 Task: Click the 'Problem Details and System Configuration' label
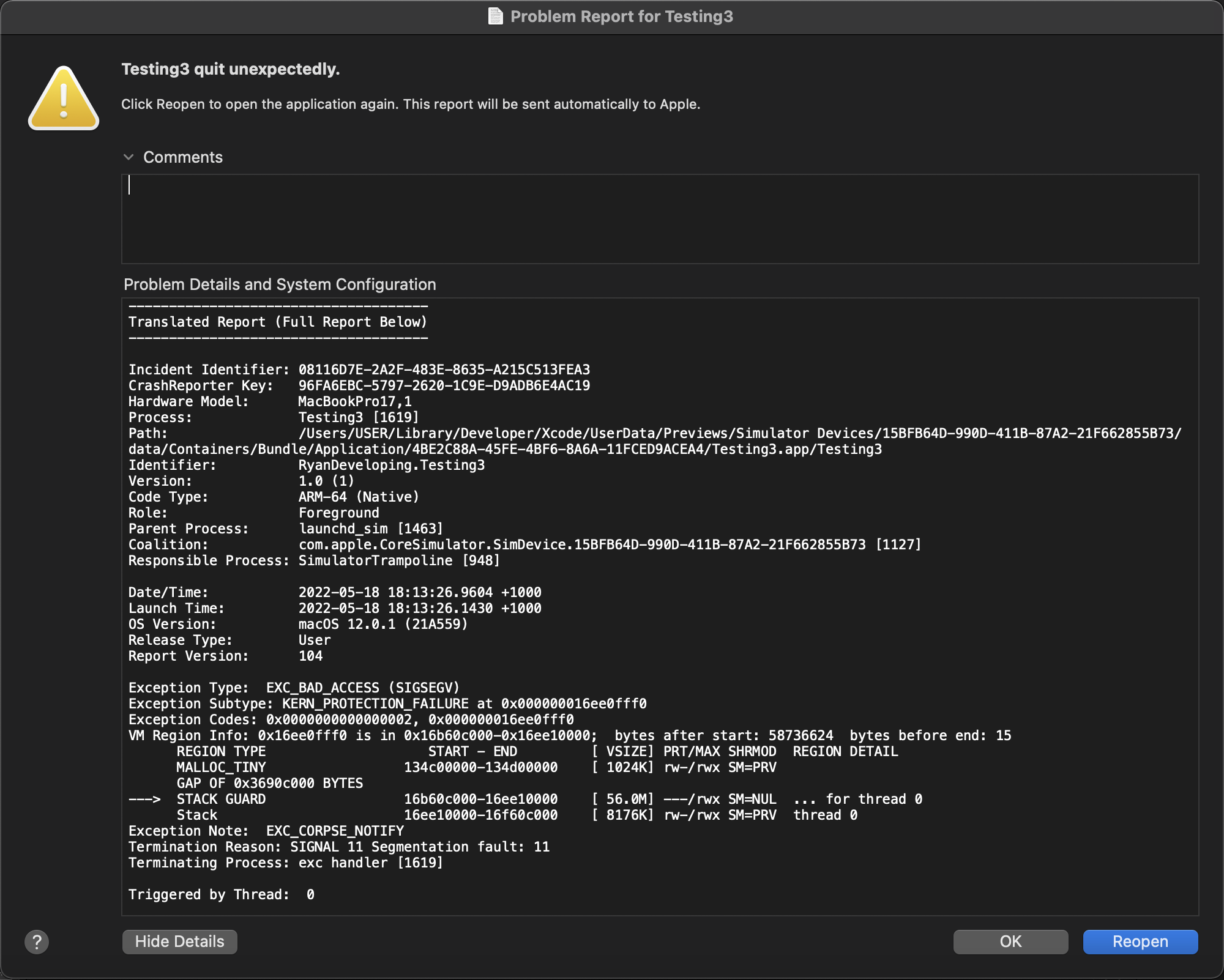280,284
